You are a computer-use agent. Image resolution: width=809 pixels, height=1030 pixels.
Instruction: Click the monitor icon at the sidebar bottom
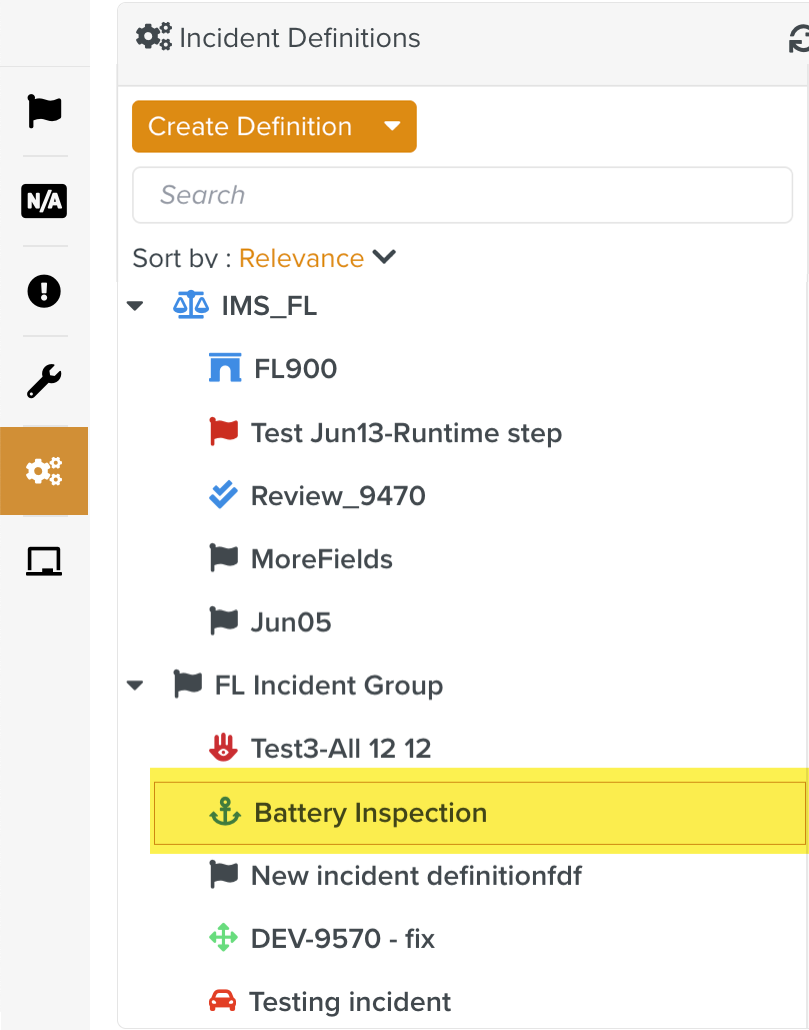coord(44,561)
